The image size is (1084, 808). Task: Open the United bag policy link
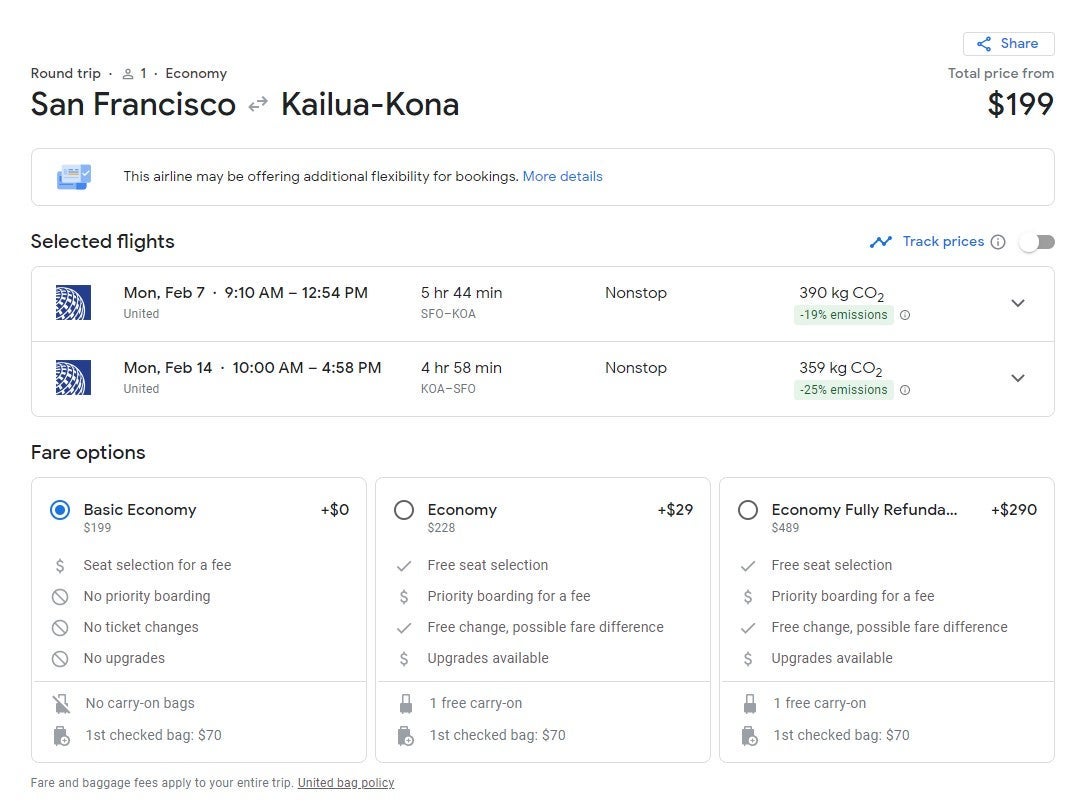click(x=345, y=783)
